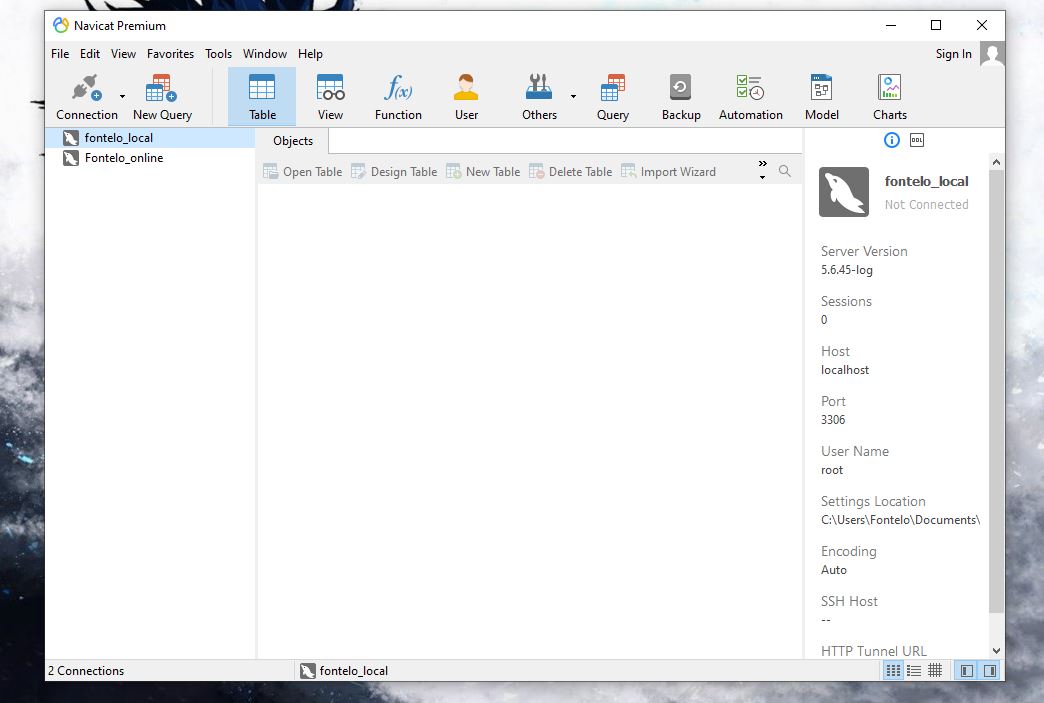
Task: Show the DDL panel icon
Action: click(917, 140)
